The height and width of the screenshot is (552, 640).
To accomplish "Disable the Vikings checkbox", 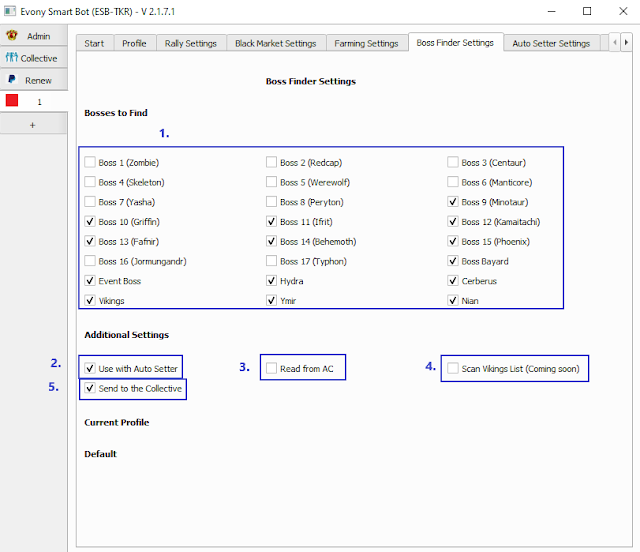I will (x=90, y=300).
